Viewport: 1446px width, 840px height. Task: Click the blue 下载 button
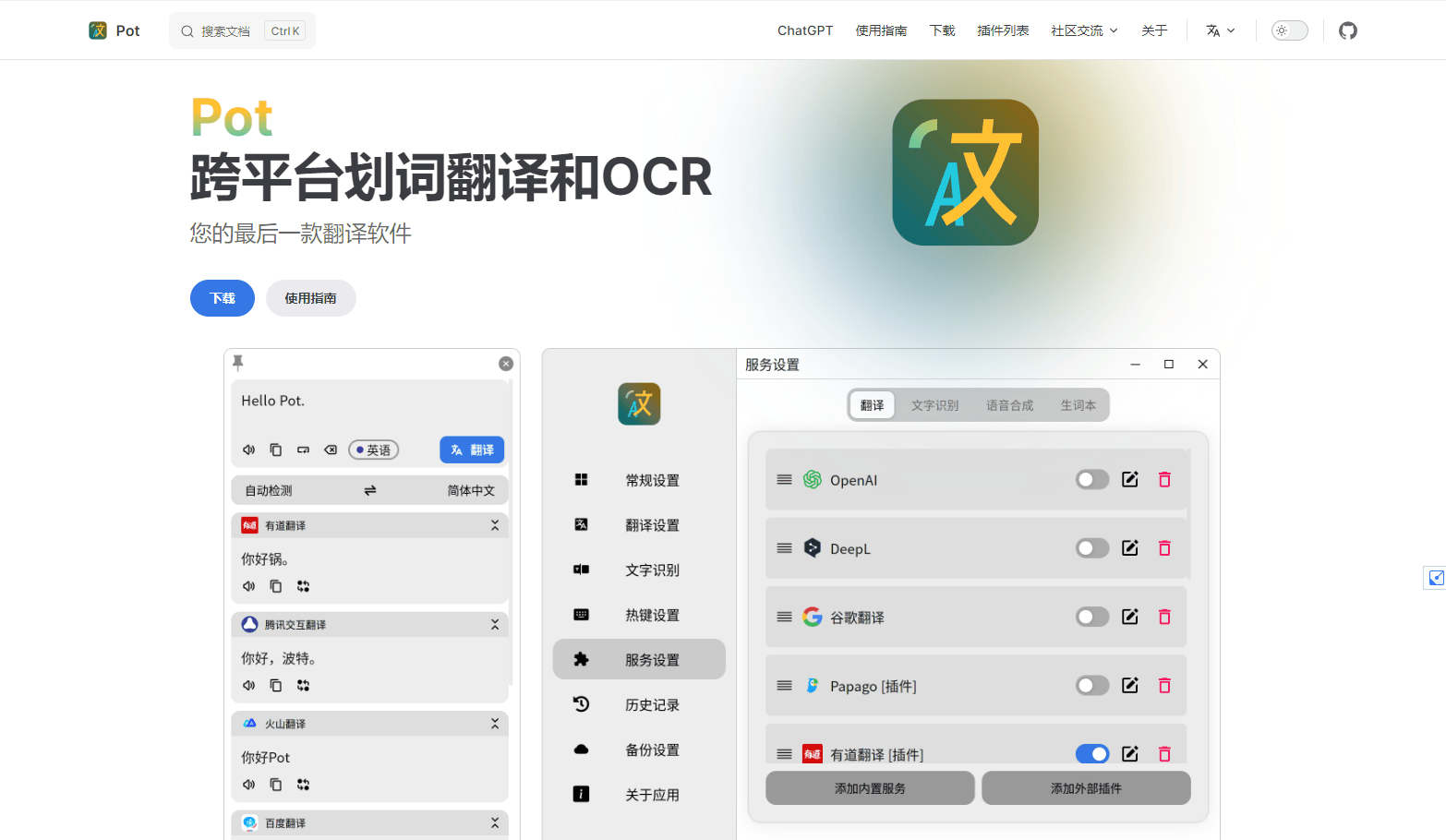tap(223, 298)
